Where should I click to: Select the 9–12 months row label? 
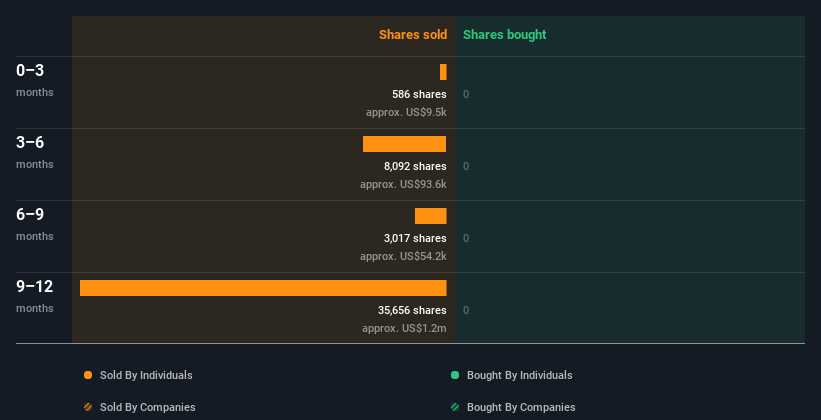click(35, 295)
